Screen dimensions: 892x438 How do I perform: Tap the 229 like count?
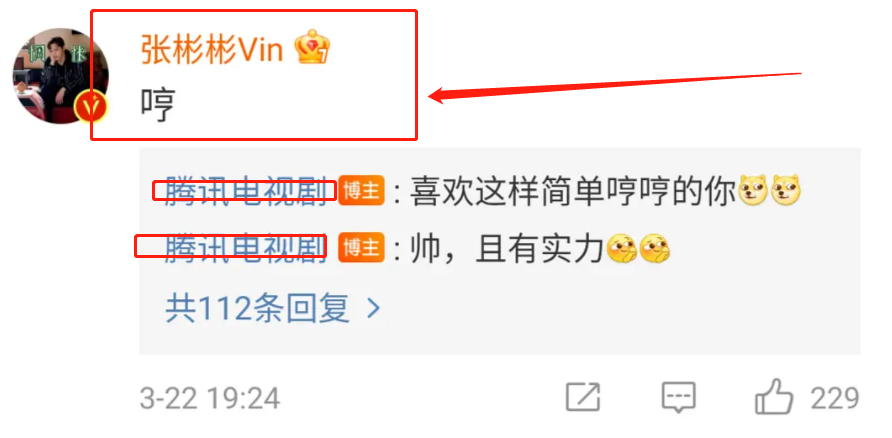[x=835, y=398]
